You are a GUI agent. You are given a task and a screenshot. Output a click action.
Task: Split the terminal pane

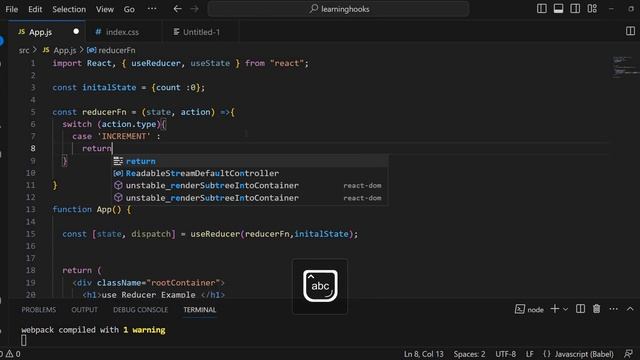(580, 309)
